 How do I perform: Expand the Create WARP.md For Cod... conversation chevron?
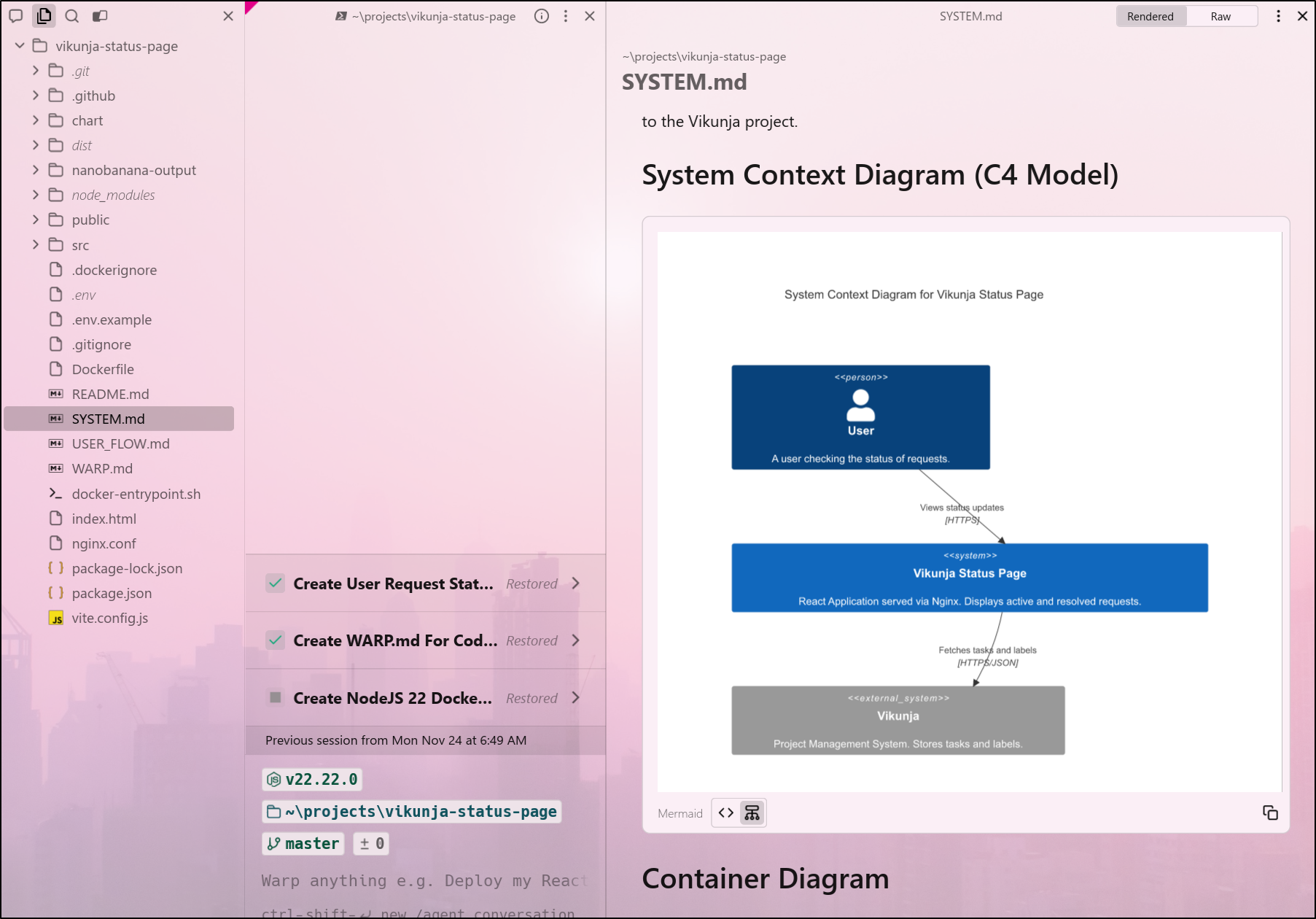click(x=576, y=640)
